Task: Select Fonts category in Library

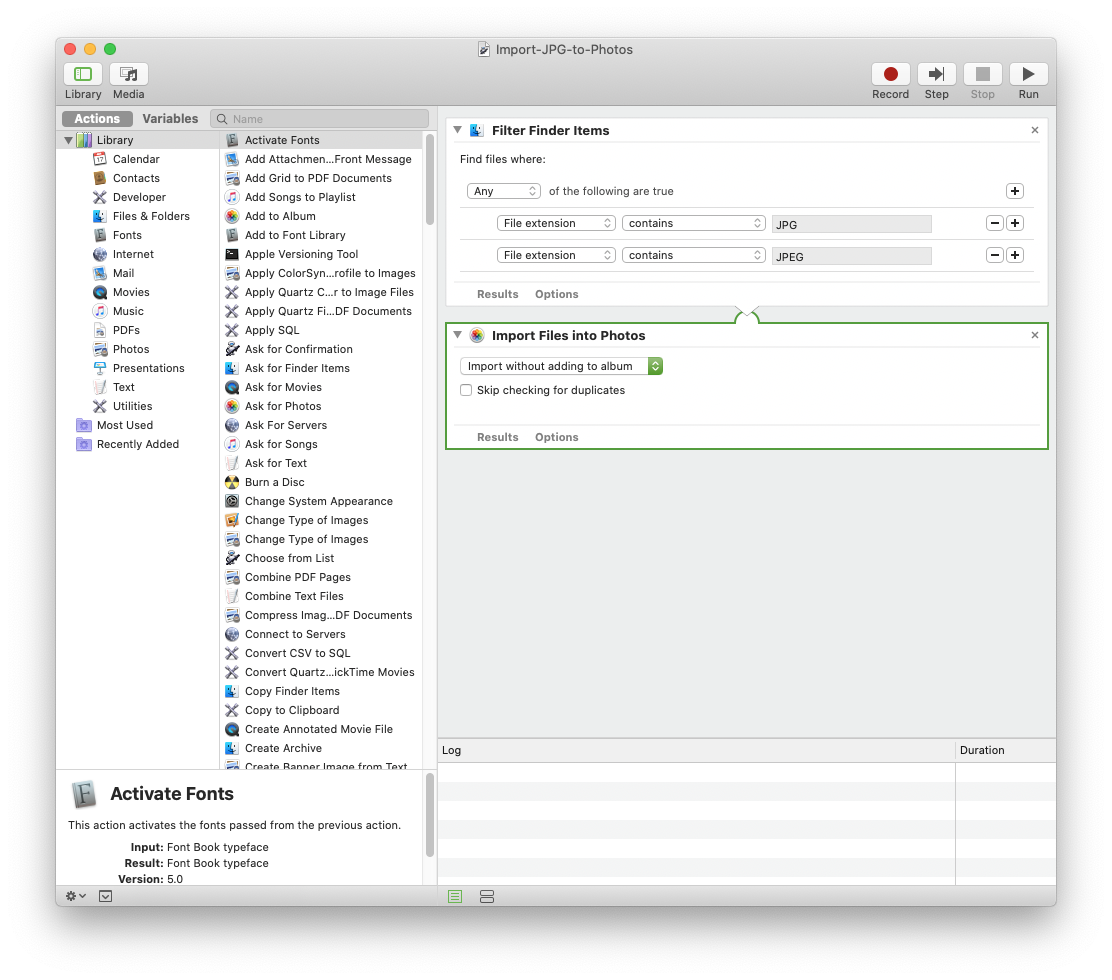Action: [127, 235]
